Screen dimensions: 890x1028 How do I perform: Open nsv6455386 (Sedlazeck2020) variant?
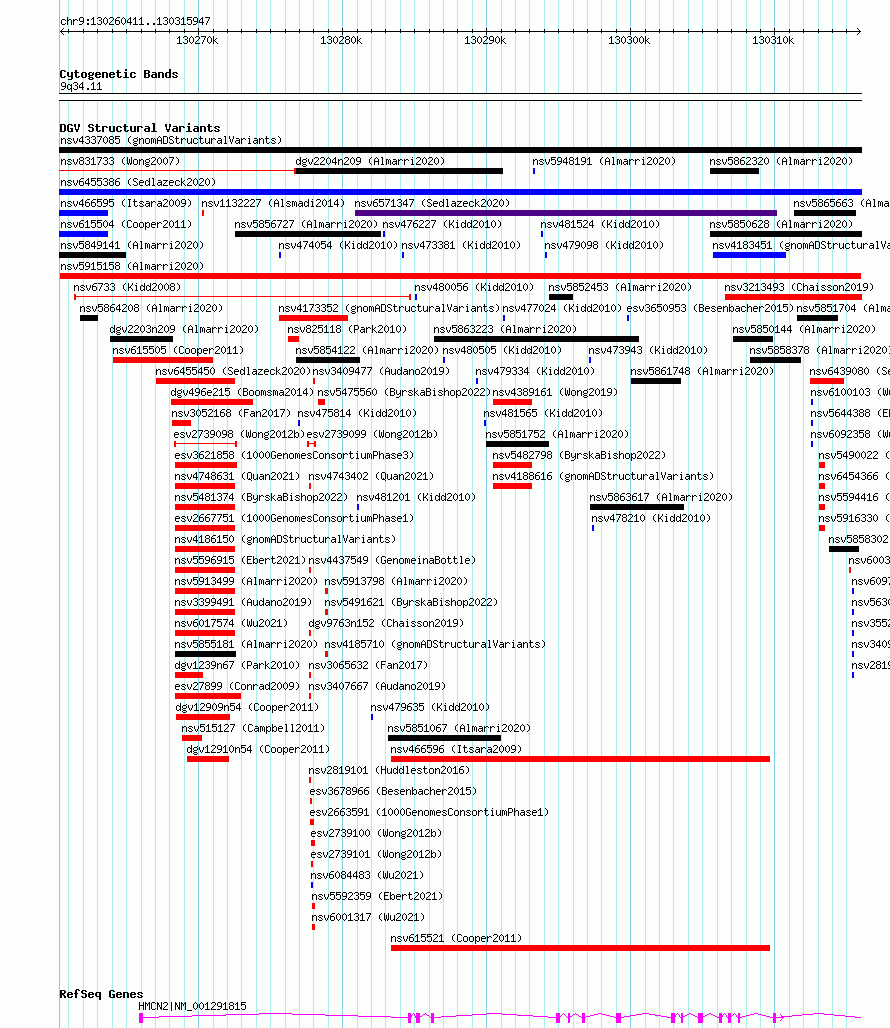click(138, 182)
